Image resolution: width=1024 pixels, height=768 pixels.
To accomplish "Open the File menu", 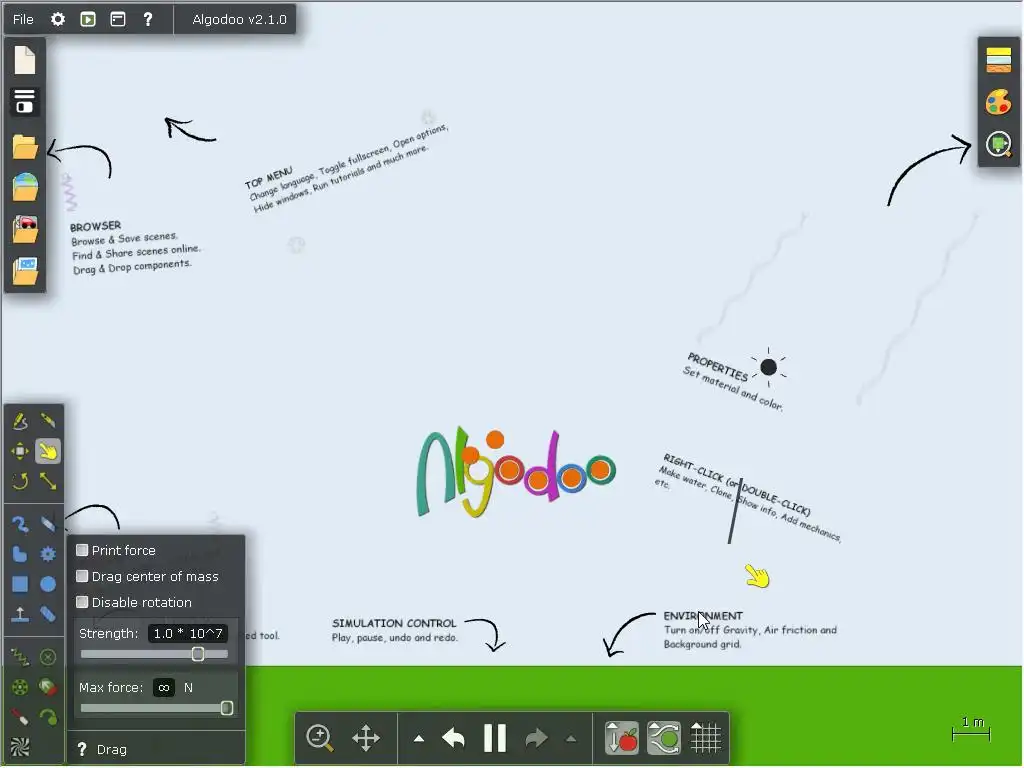I will pyautogui.click(x=23, y=20).
